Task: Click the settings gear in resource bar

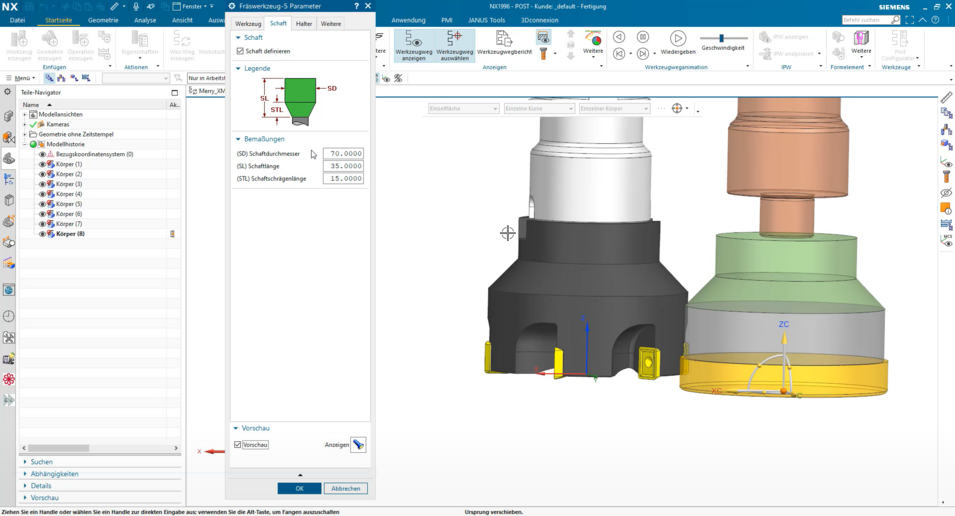Action: pos(7,91)
